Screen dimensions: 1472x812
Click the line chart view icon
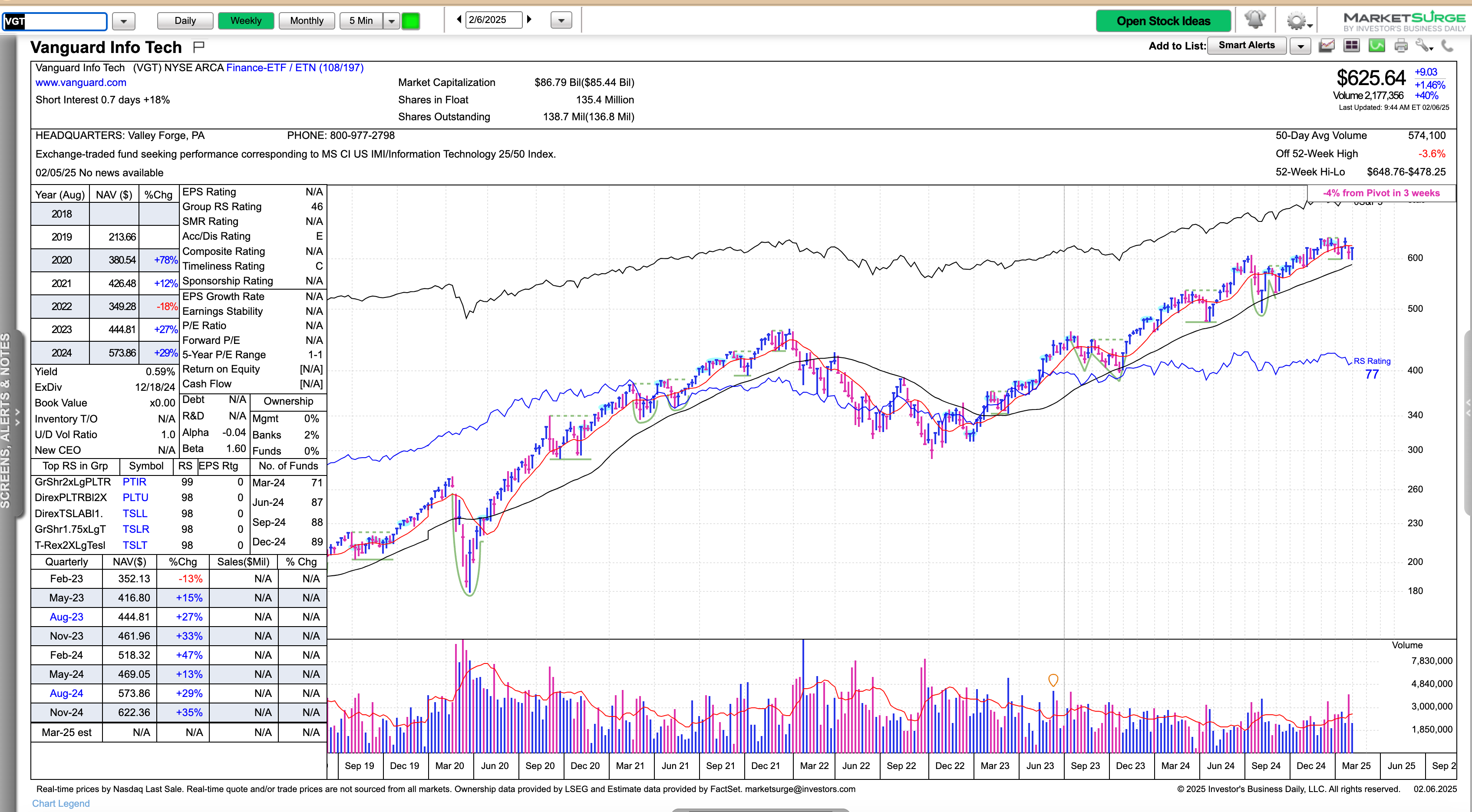(x=1326, y=46)
